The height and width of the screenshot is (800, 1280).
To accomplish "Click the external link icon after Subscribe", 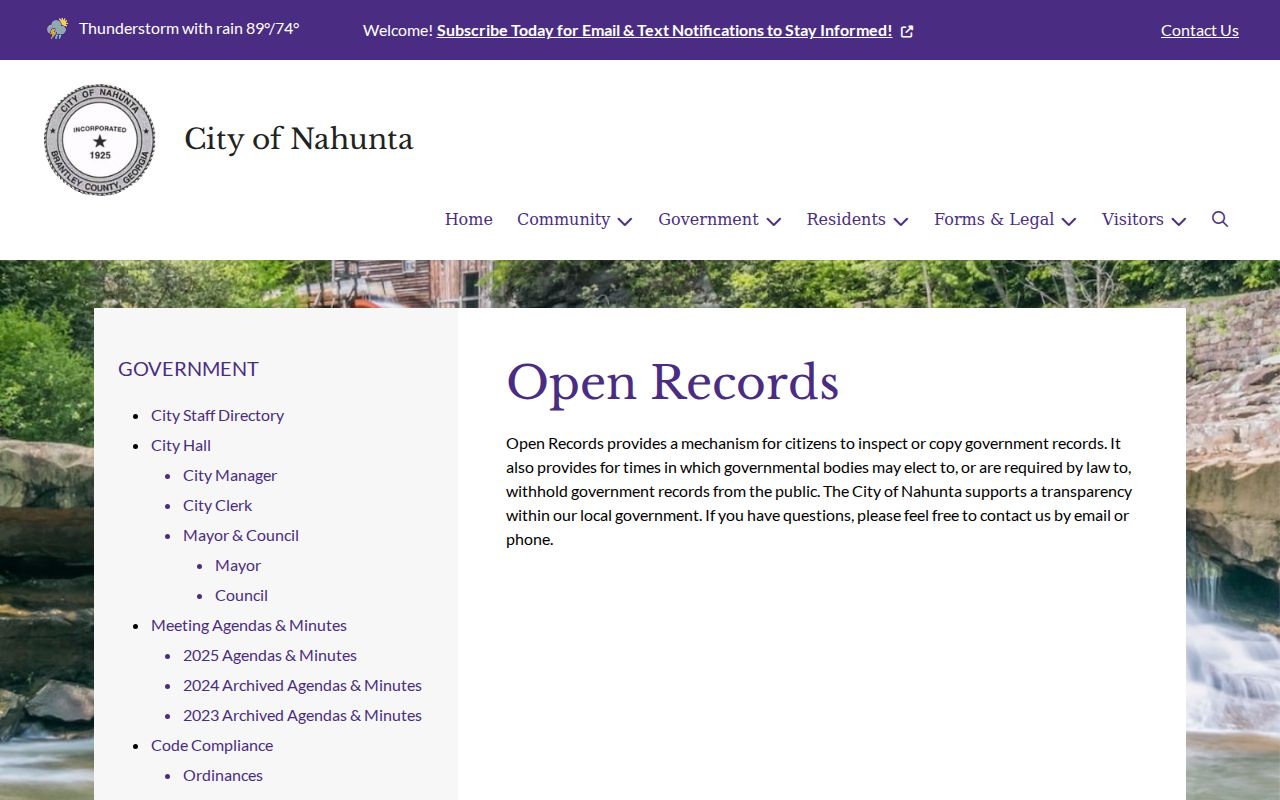I will pyautogui.click(x=907, y=31).
